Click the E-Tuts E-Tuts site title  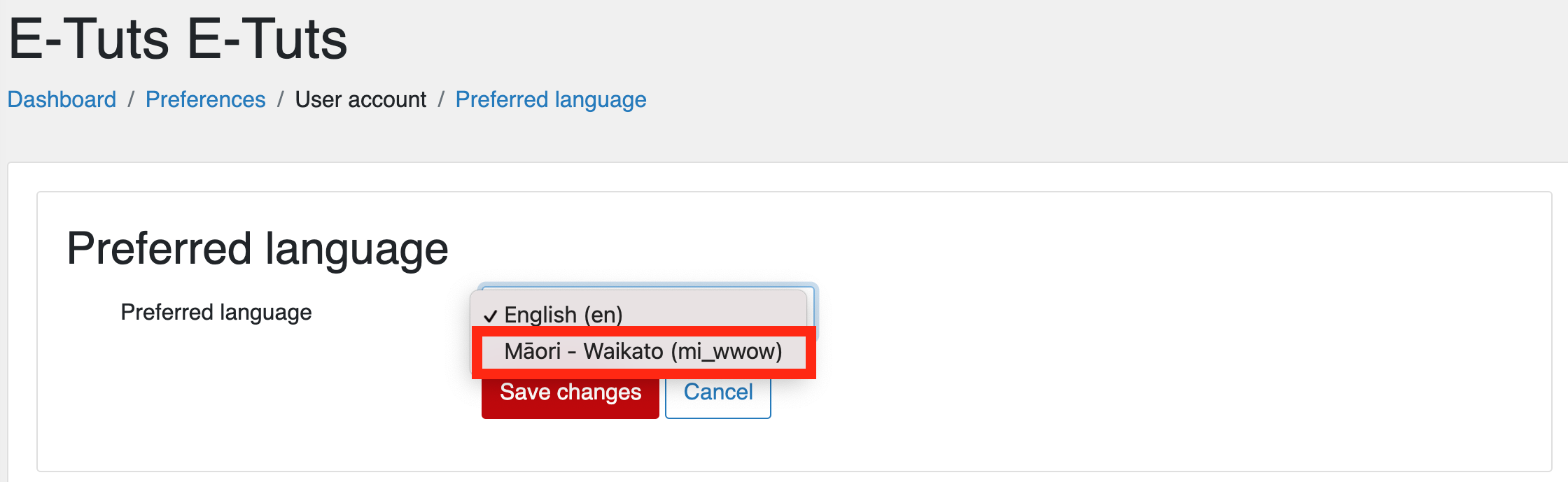(x=178, y=39)
